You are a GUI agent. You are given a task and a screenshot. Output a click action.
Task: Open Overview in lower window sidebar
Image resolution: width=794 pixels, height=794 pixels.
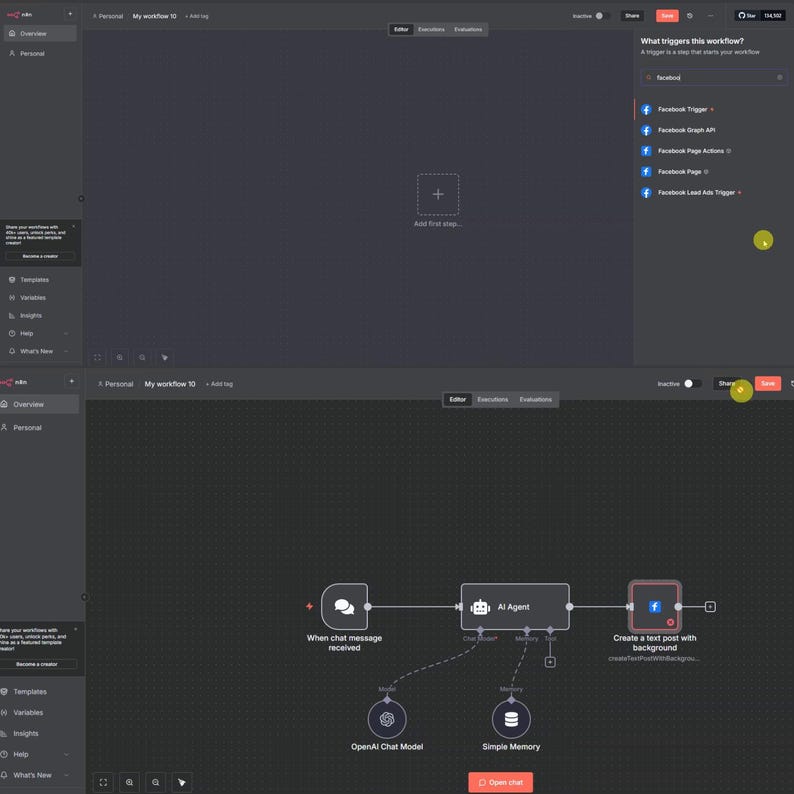coord(39,404)
